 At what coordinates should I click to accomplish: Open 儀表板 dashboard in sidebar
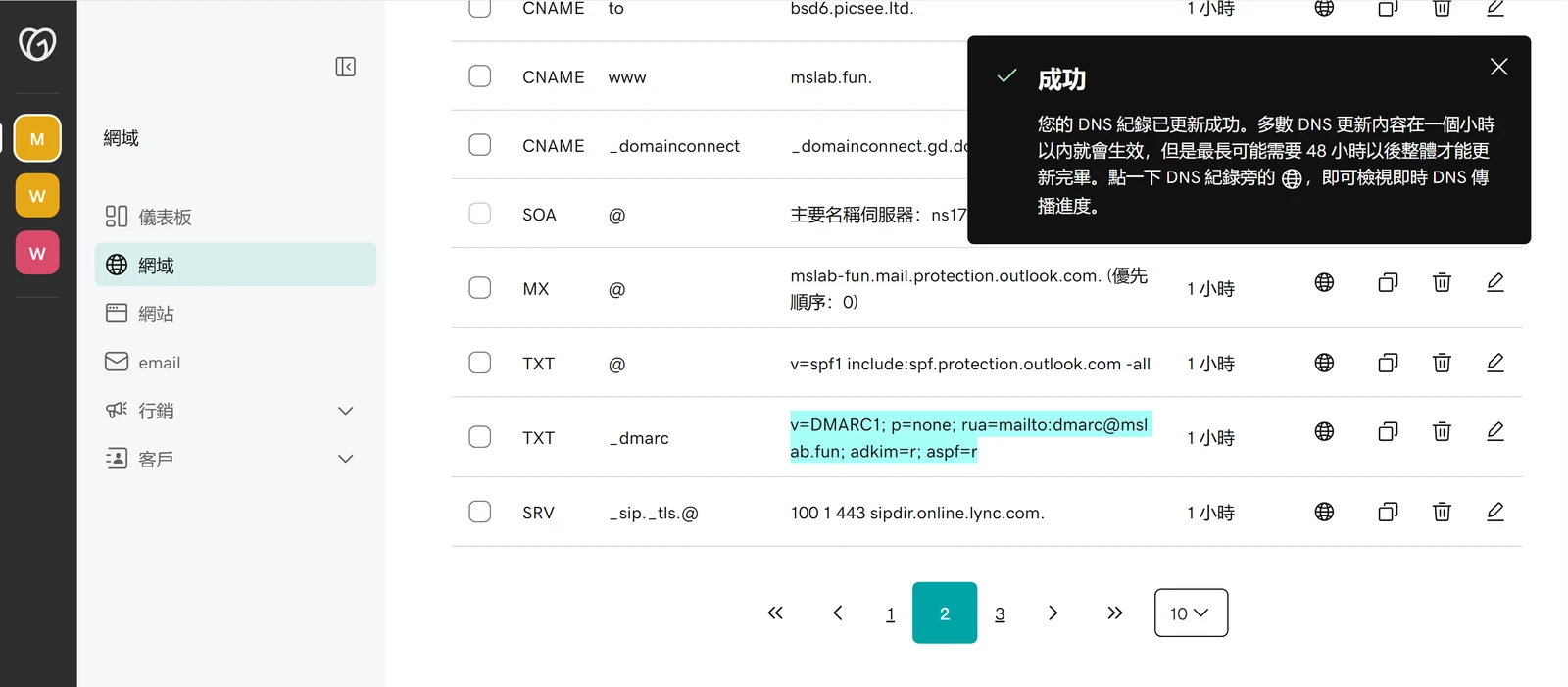(235, 217)
